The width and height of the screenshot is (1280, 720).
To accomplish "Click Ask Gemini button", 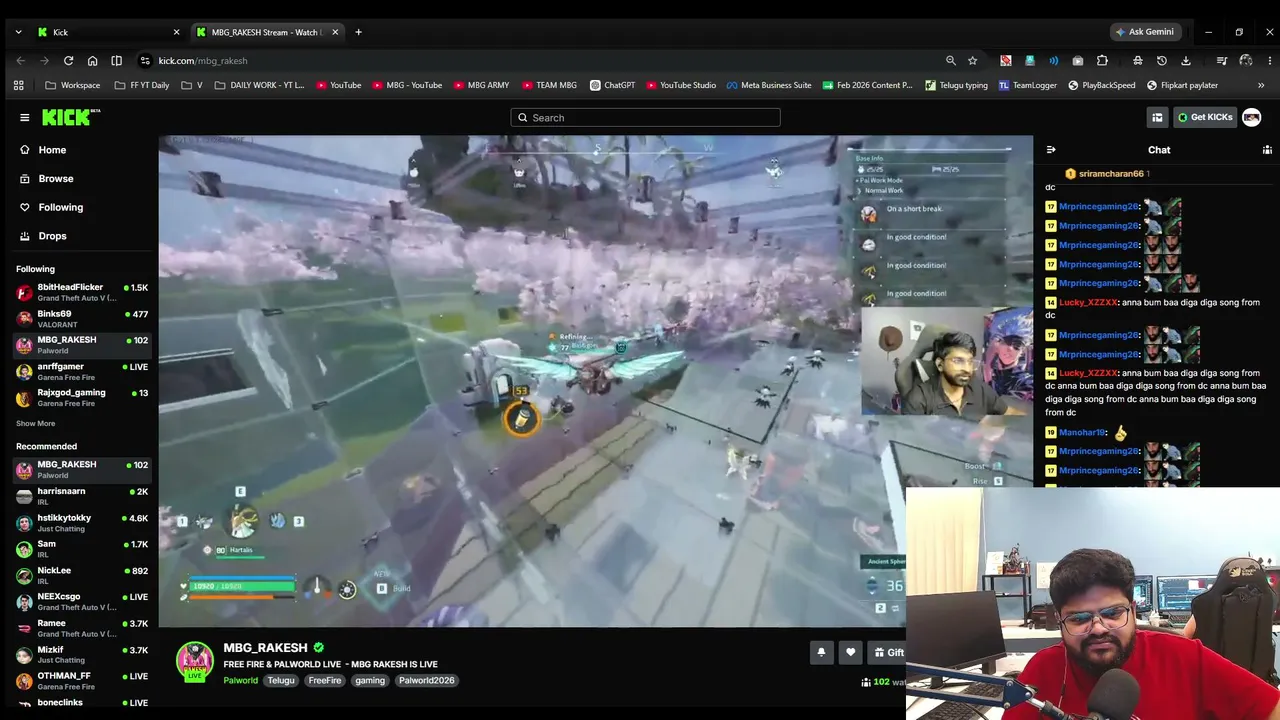I will [1146, 32].
